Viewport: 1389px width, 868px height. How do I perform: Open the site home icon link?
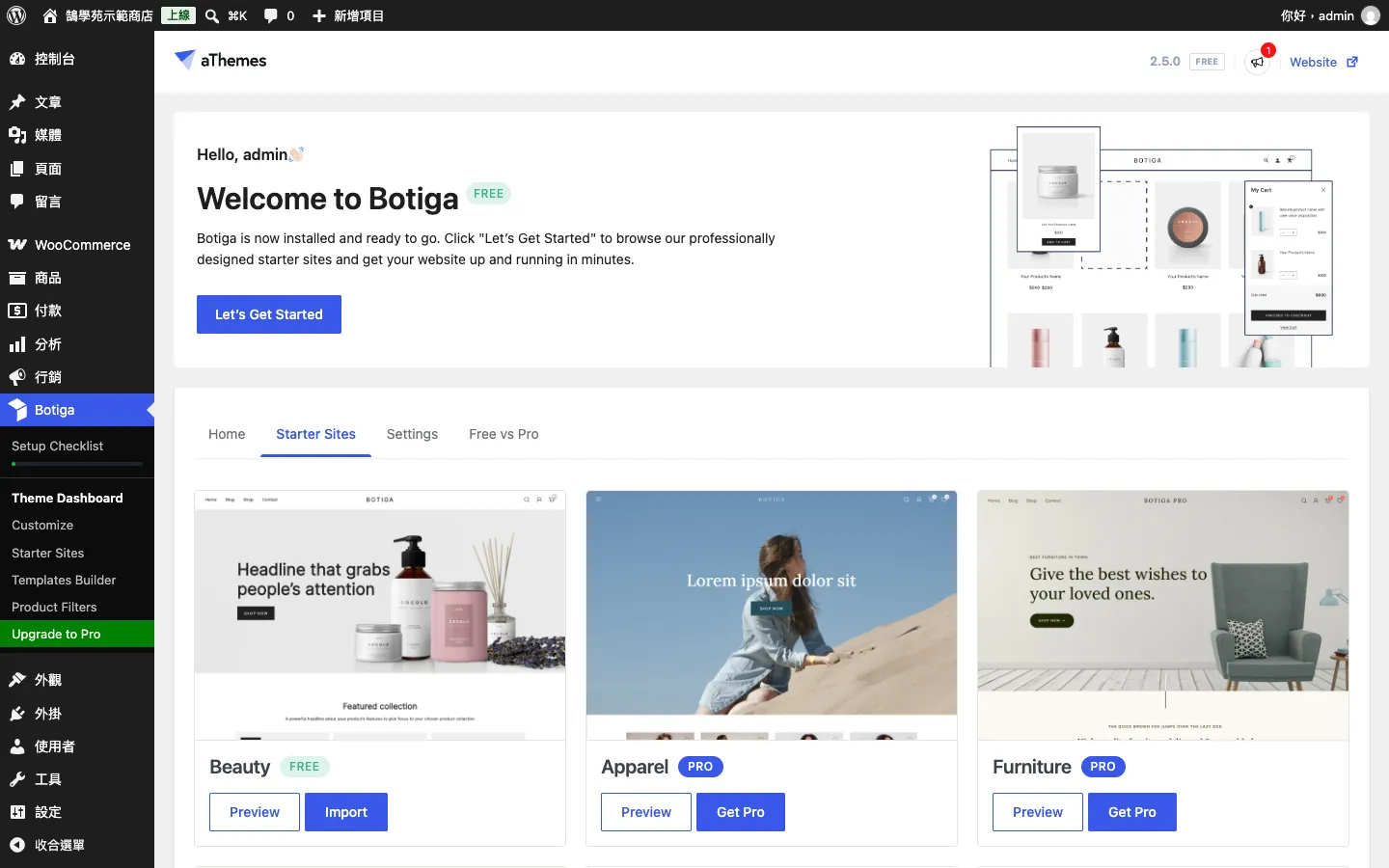click(50, 15)
